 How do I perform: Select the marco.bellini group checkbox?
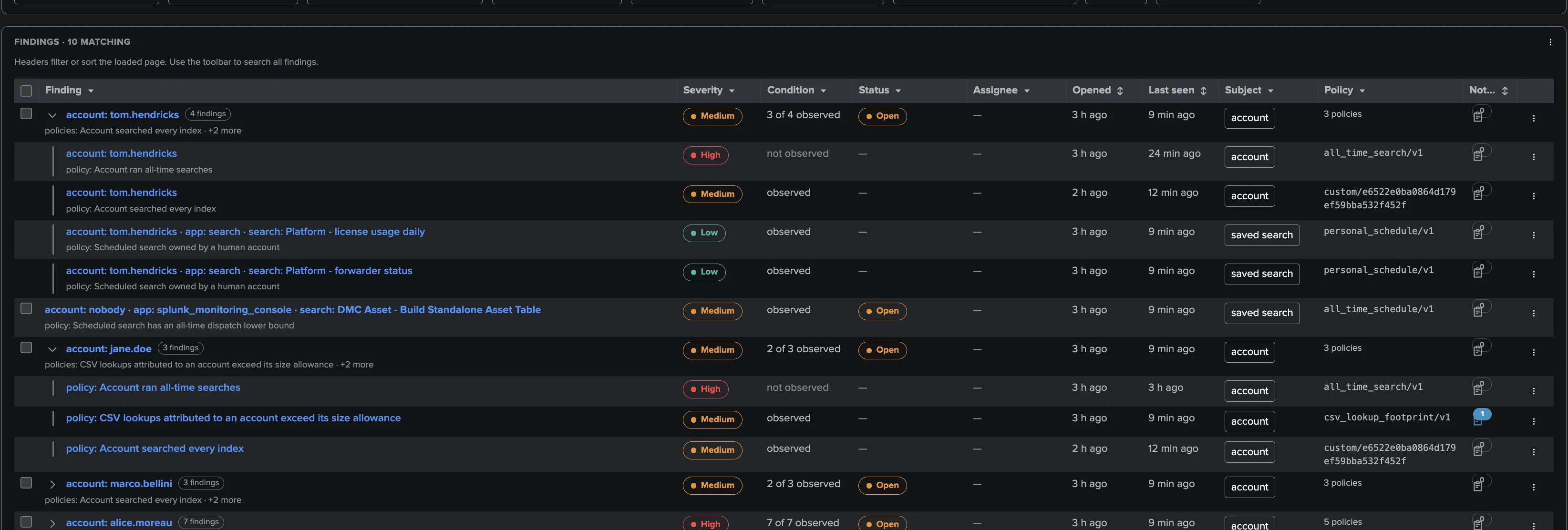(26, 482)
